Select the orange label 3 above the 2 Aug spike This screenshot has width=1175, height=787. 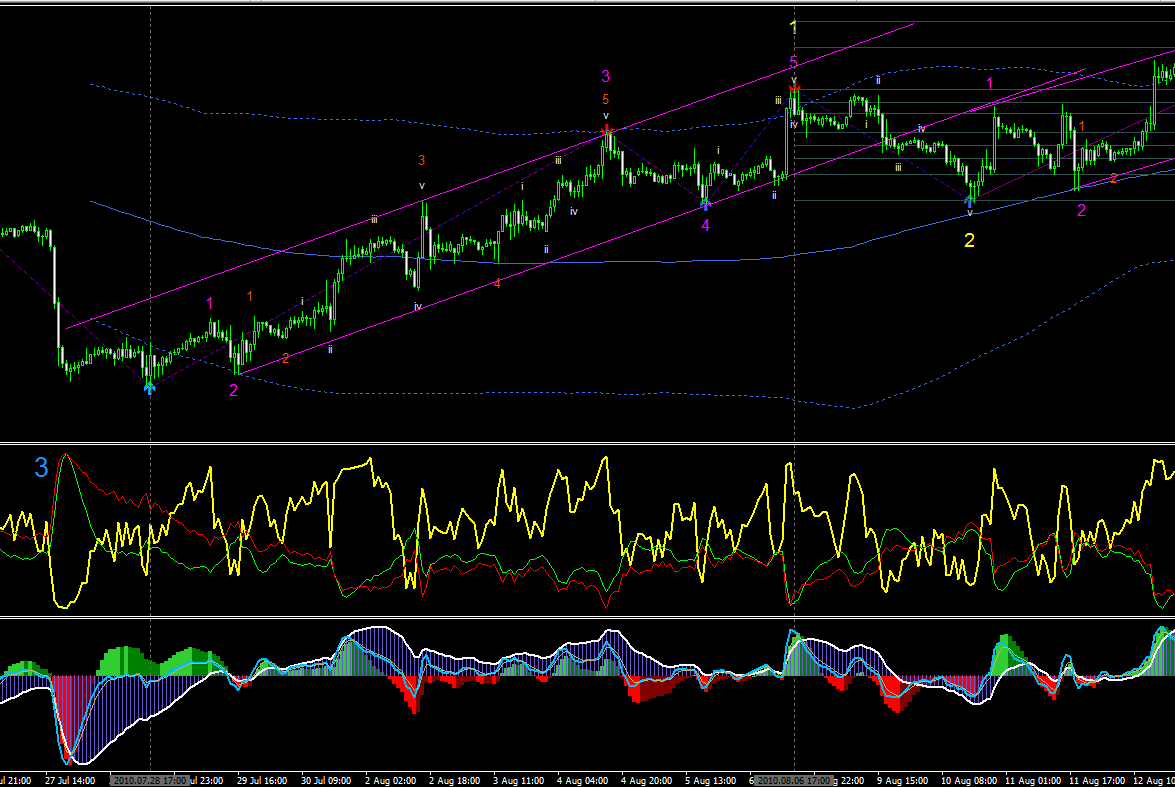point(422,160)
